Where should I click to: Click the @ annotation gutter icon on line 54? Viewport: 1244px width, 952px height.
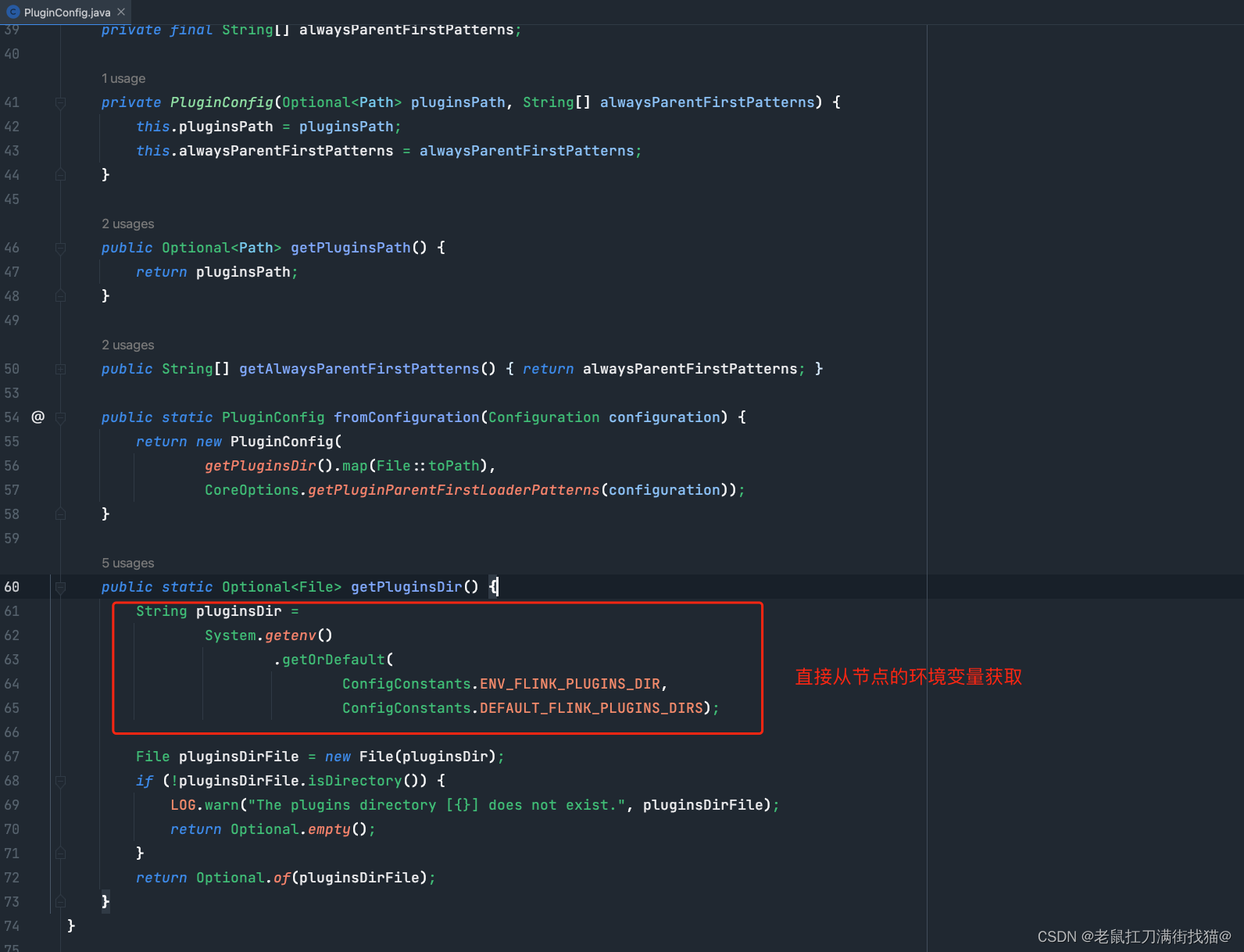click(38, 417)
